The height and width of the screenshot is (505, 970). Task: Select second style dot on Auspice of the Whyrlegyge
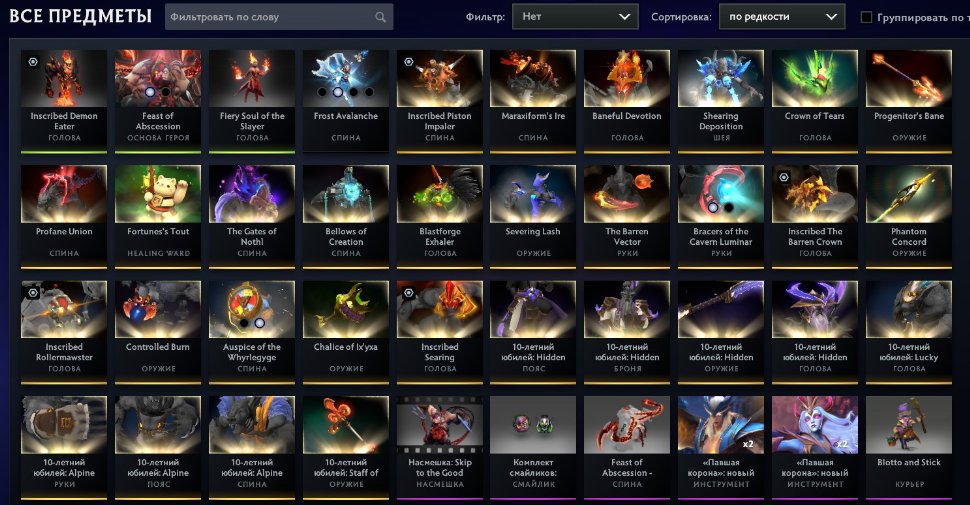point(260,323)
